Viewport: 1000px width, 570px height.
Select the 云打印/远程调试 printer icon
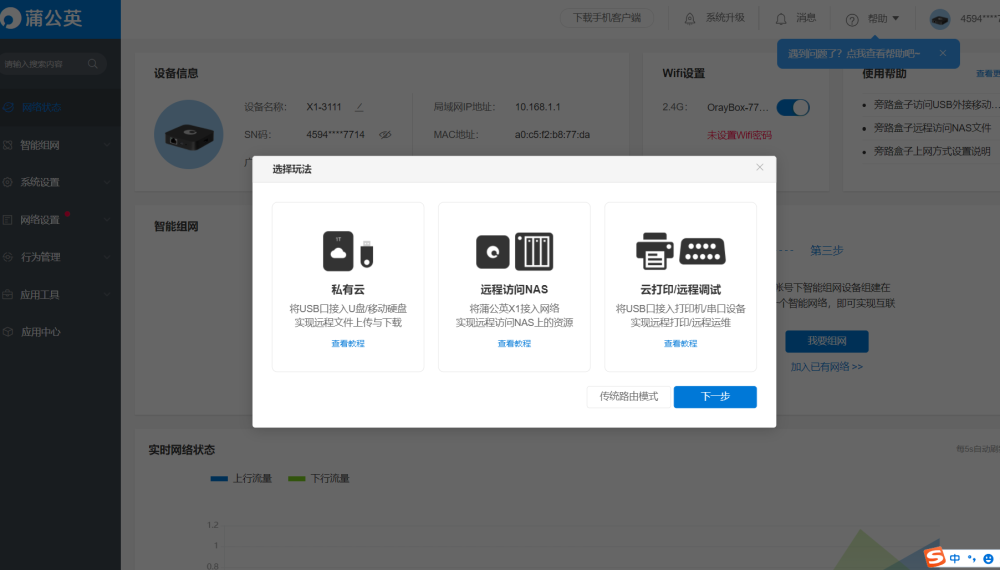[x=680, y=251]
